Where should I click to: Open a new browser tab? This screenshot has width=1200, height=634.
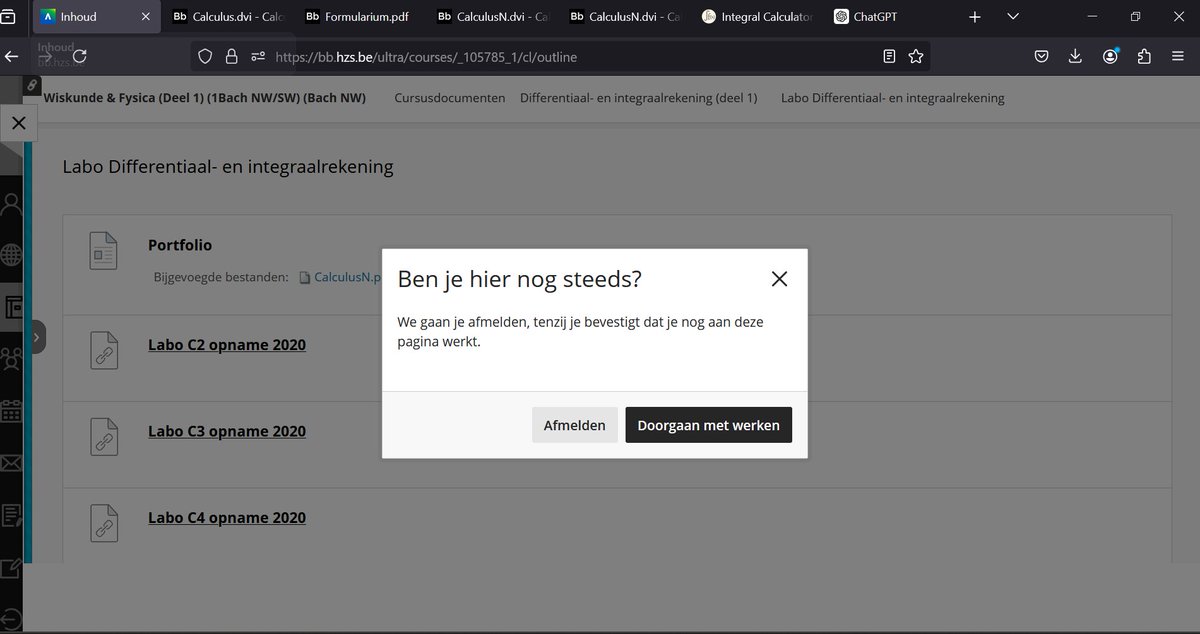point(975,17)
